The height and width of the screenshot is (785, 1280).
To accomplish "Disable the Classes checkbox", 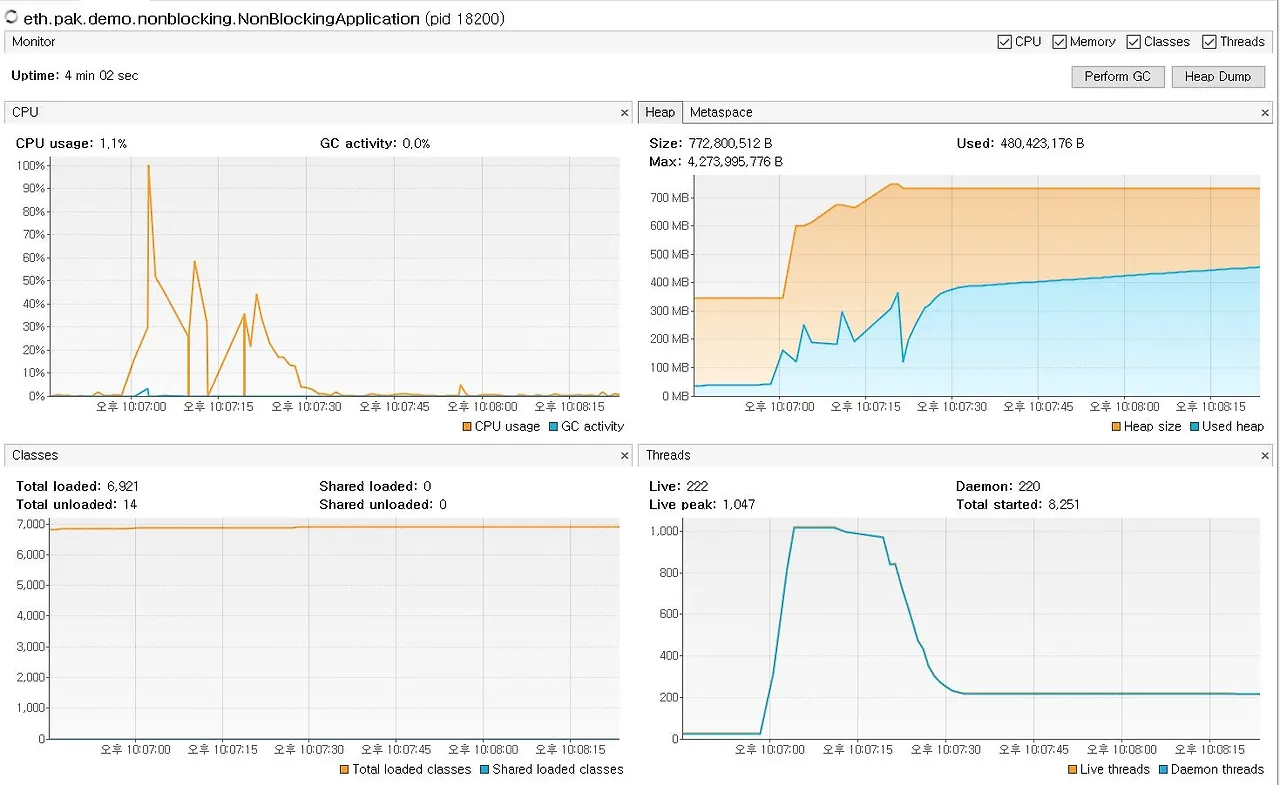I will [1133, 42].
